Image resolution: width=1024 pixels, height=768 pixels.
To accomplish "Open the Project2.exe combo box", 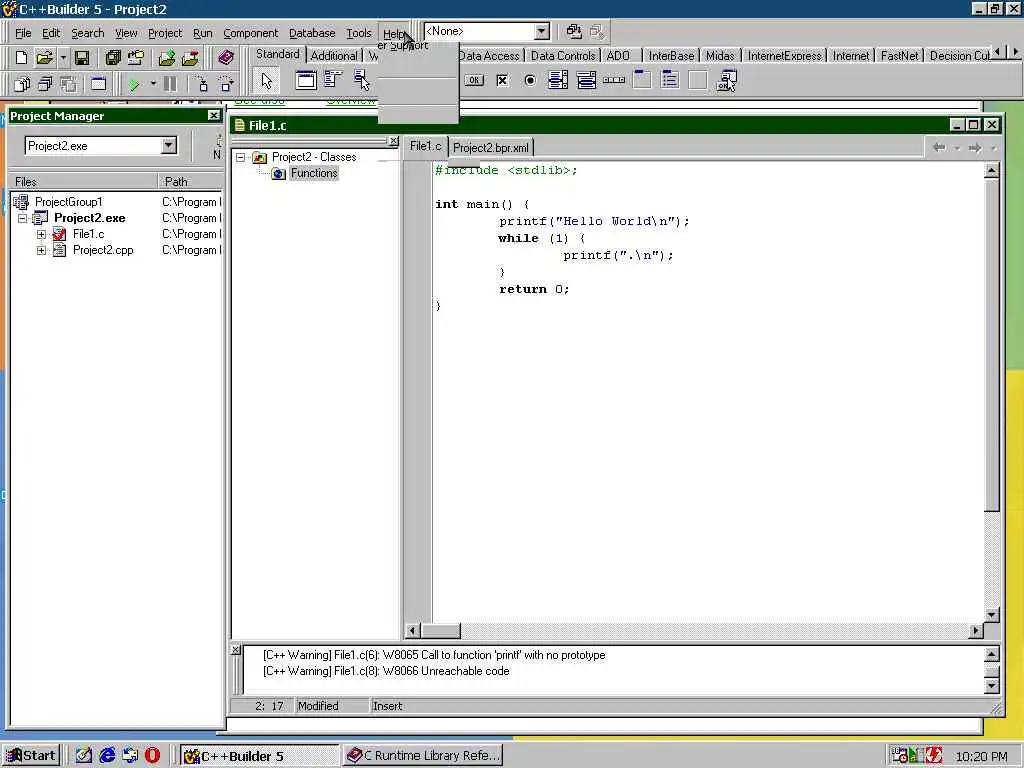I will (169, 145).
